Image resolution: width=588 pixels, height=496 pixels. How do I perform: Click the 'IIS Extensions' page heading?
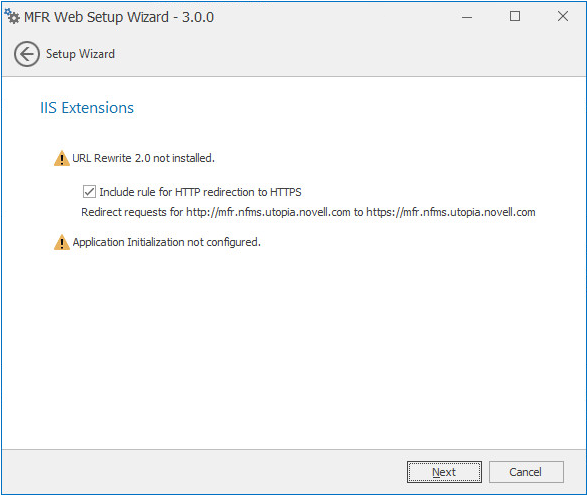(x=87, y=108)
